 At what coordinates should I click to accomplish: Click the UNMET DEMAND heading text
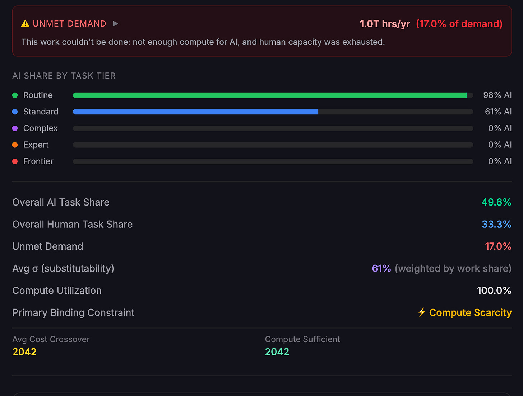pos(69,24)
